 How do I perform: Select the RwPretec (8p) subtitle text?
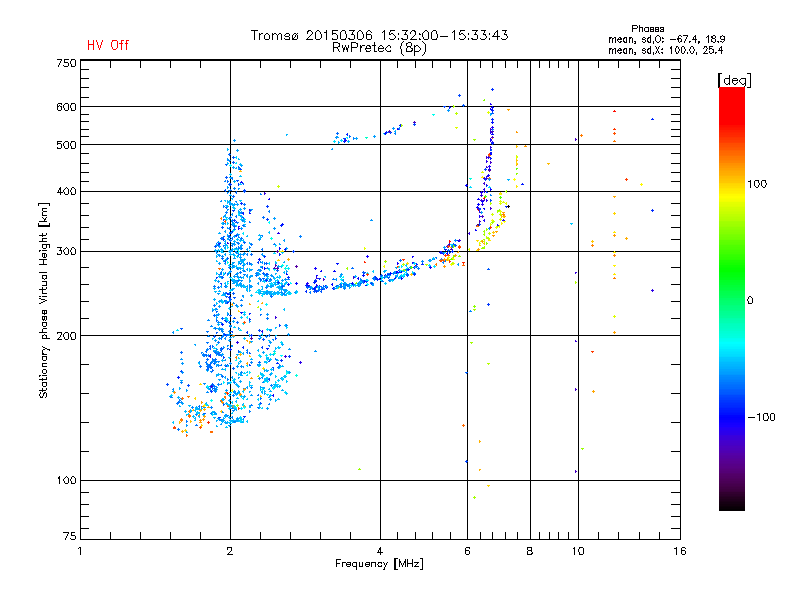(379, 48)
